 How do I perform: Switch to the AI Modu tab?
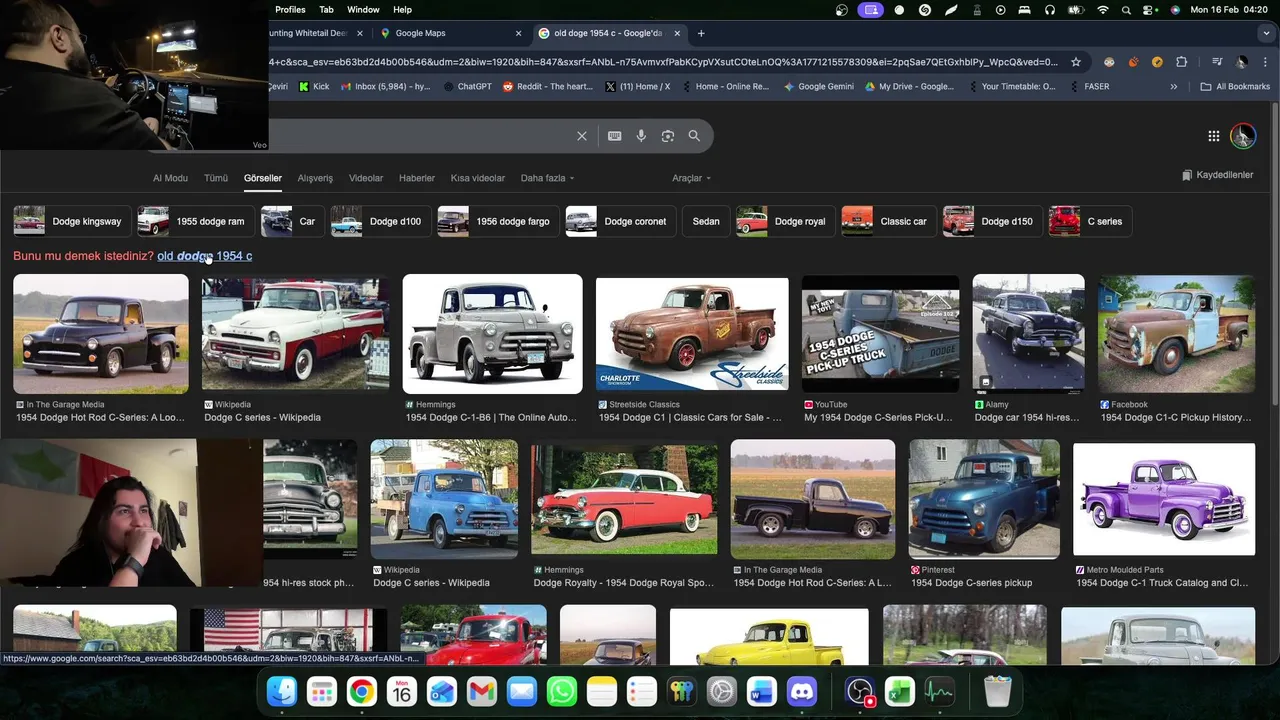coord(170,178)
